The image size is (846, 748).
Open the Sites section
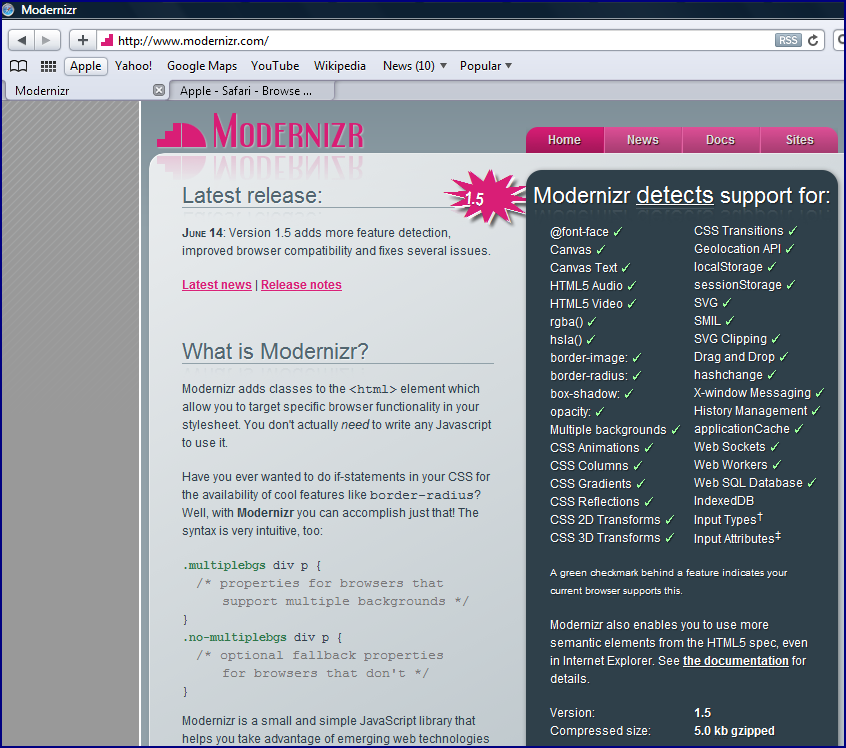pos(799,141)
